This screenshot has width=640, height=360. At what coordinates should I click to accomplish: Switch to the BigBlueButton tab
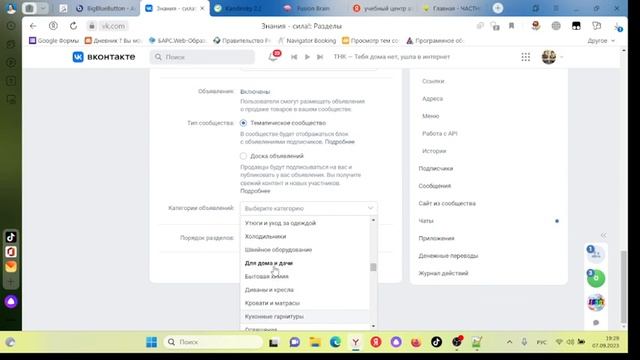[x=105, y=8]
